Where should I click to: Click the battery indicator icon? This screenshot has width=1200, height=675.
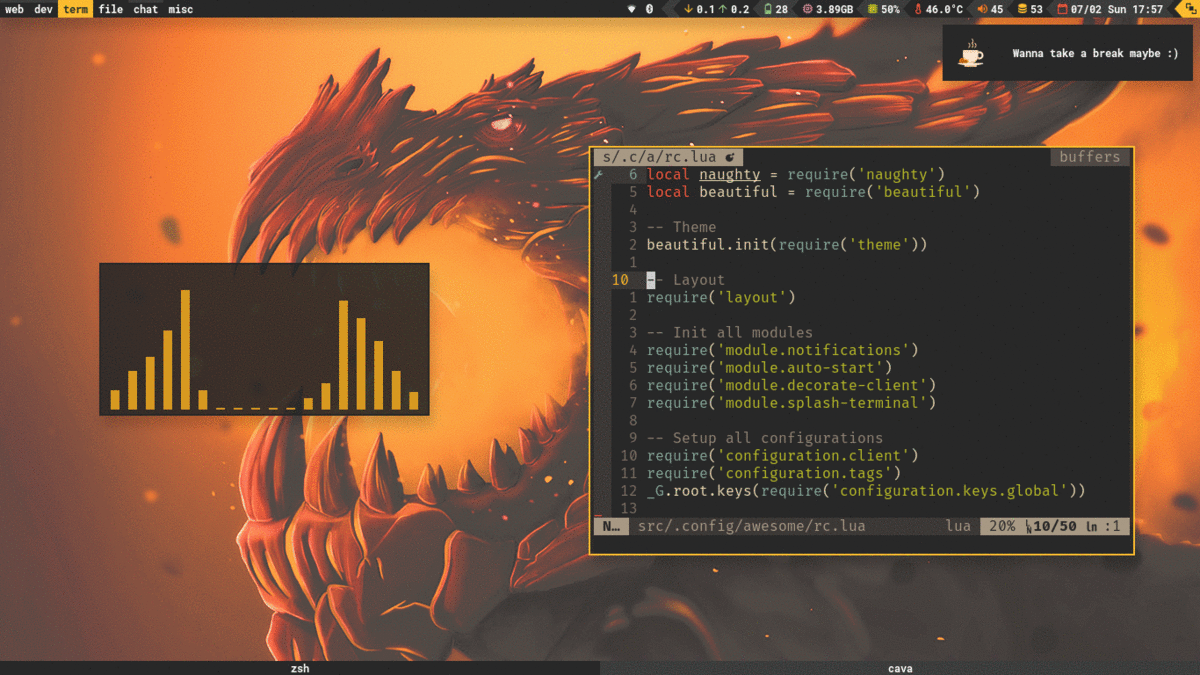[767, 9]
